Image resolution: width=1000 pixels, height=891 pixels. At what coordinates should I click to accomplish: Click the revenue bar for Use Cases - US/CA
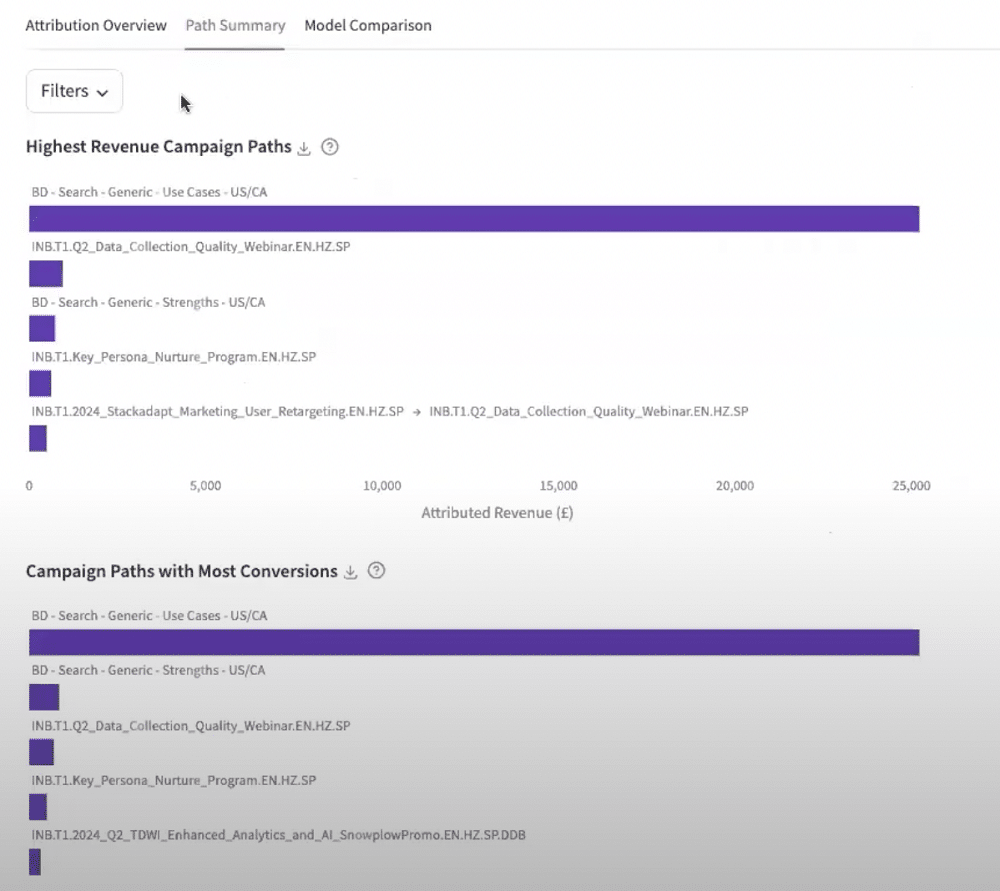click(474, 219)
